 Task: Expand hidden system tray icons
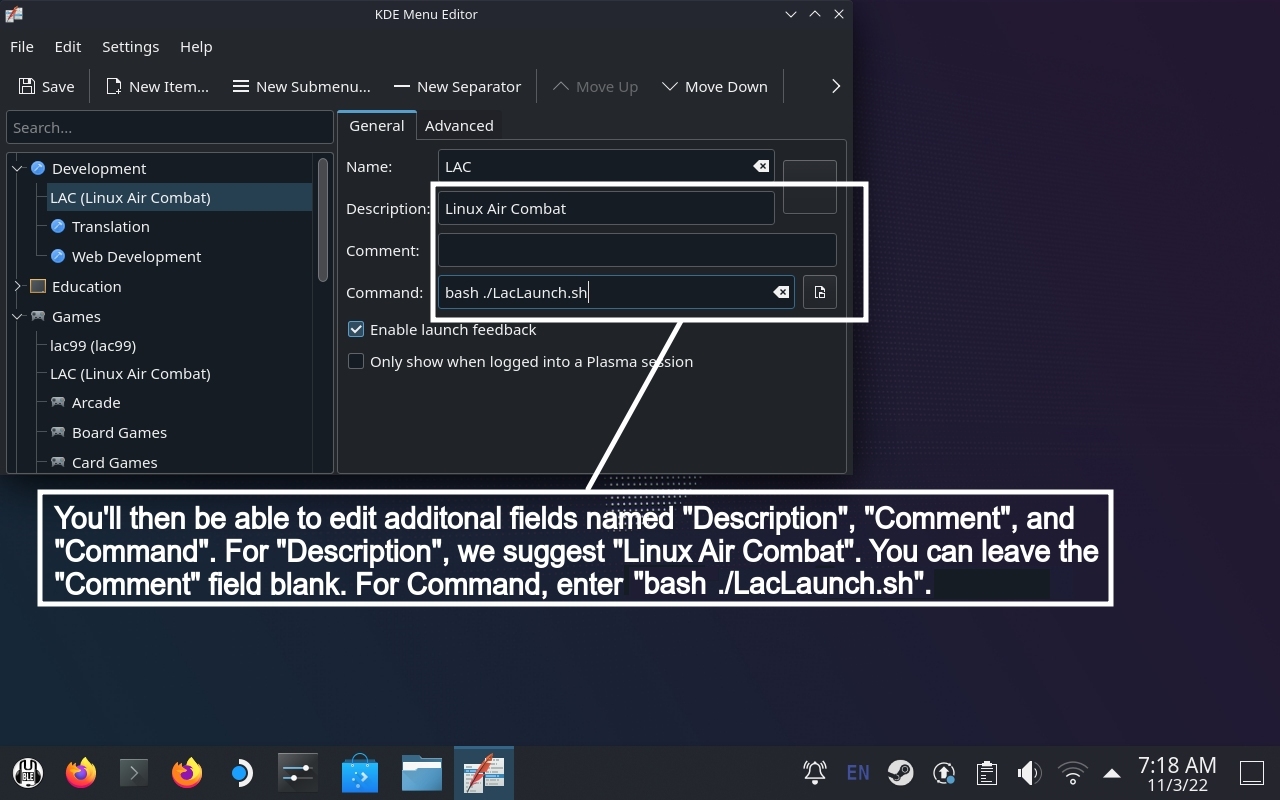pyautogui.click(x=1112, y=773)
